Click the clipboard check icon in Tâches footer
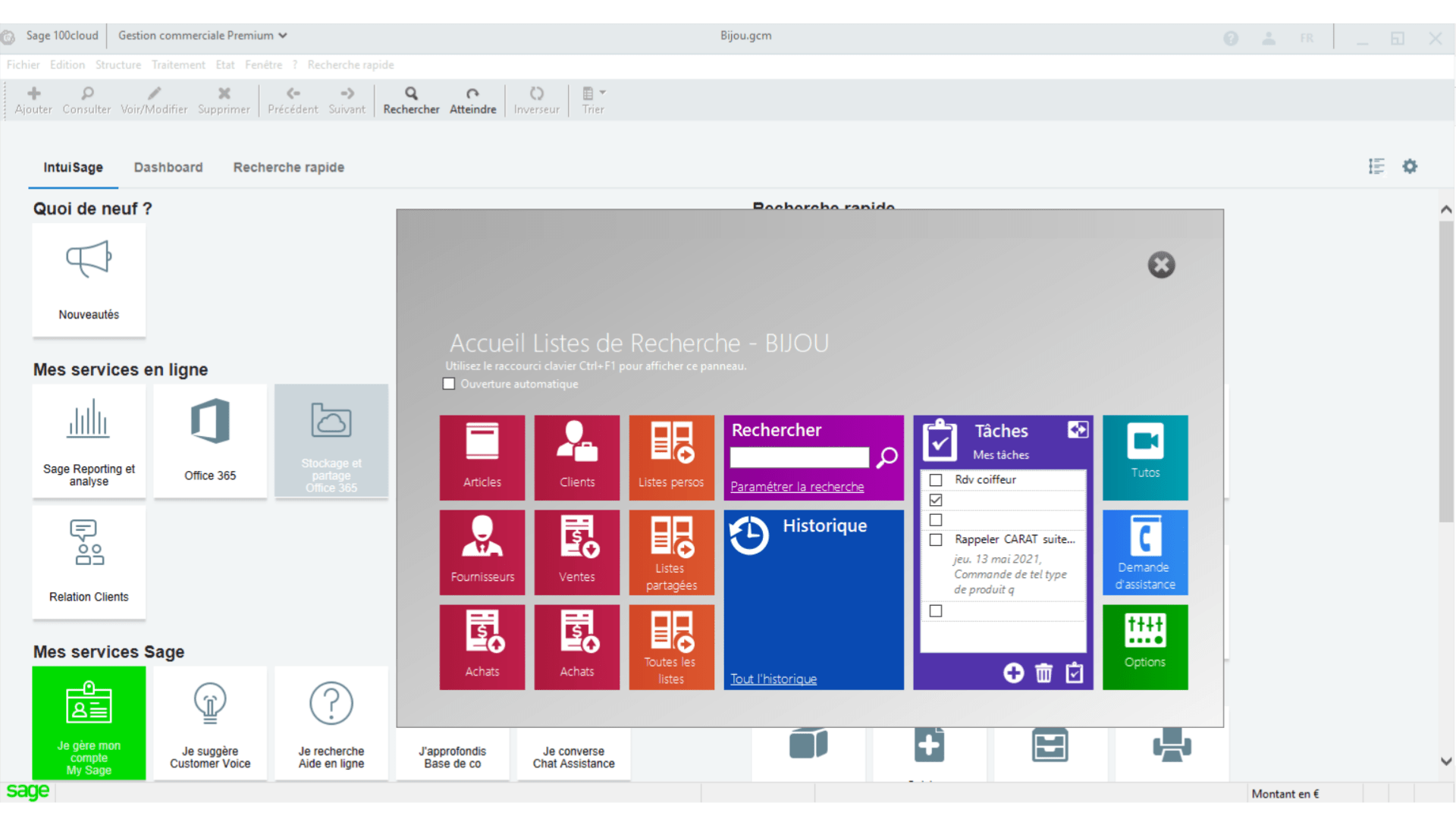The height and width of the screenshot is (819, 1456). click(x=1075, y=673)
